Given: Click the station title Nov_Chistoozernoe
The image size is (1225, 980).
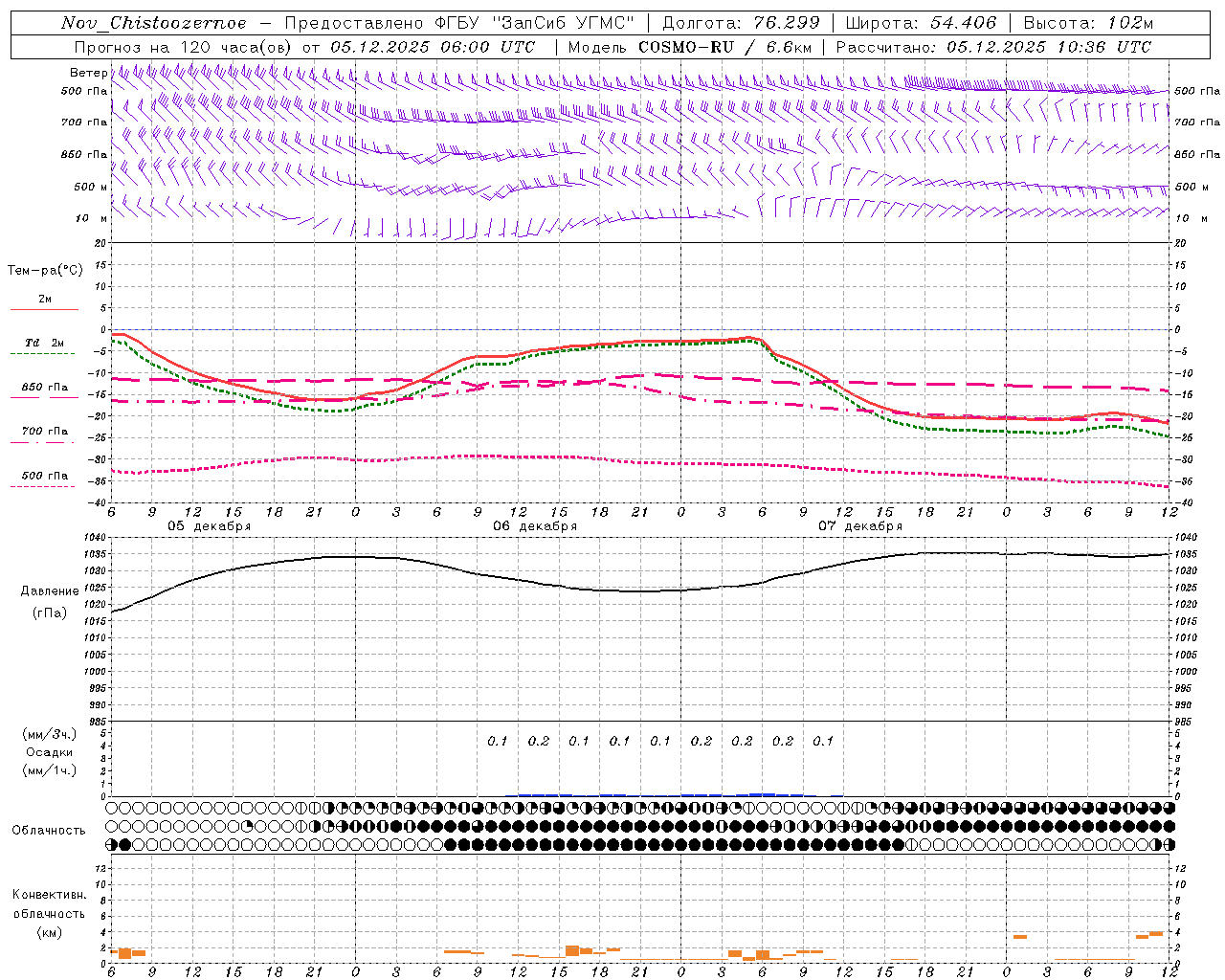Looking at the screenshot, I should 153,23.
